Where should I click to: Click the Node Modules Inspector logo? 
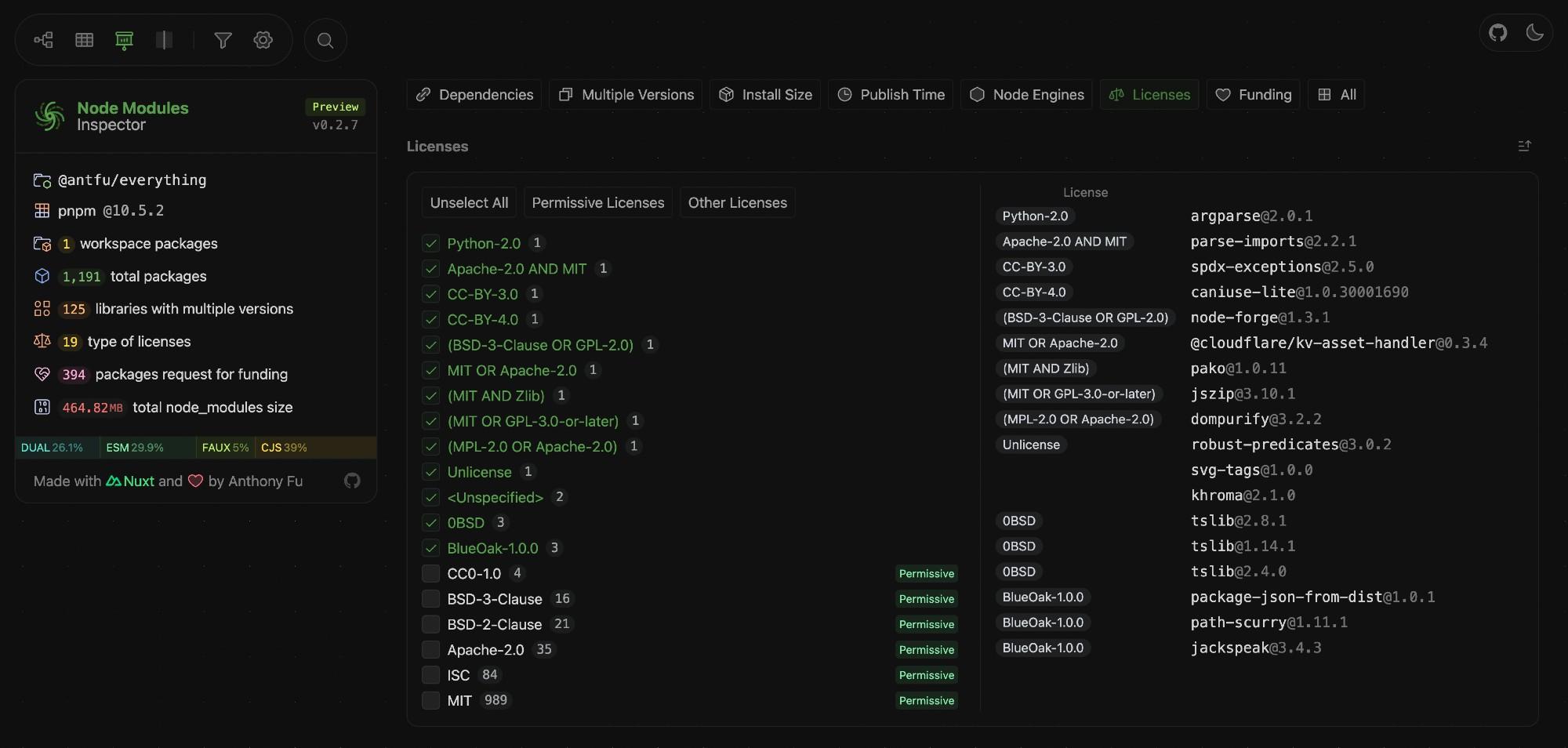[50, 116]
